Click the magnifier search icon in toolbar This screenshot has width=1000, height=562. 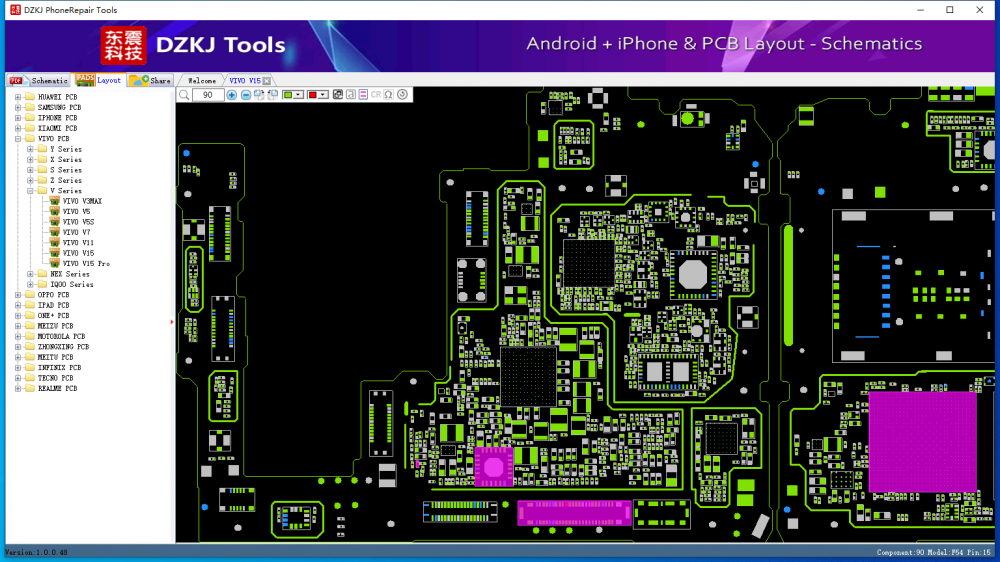pyautogui.click(x=184, y=95)
